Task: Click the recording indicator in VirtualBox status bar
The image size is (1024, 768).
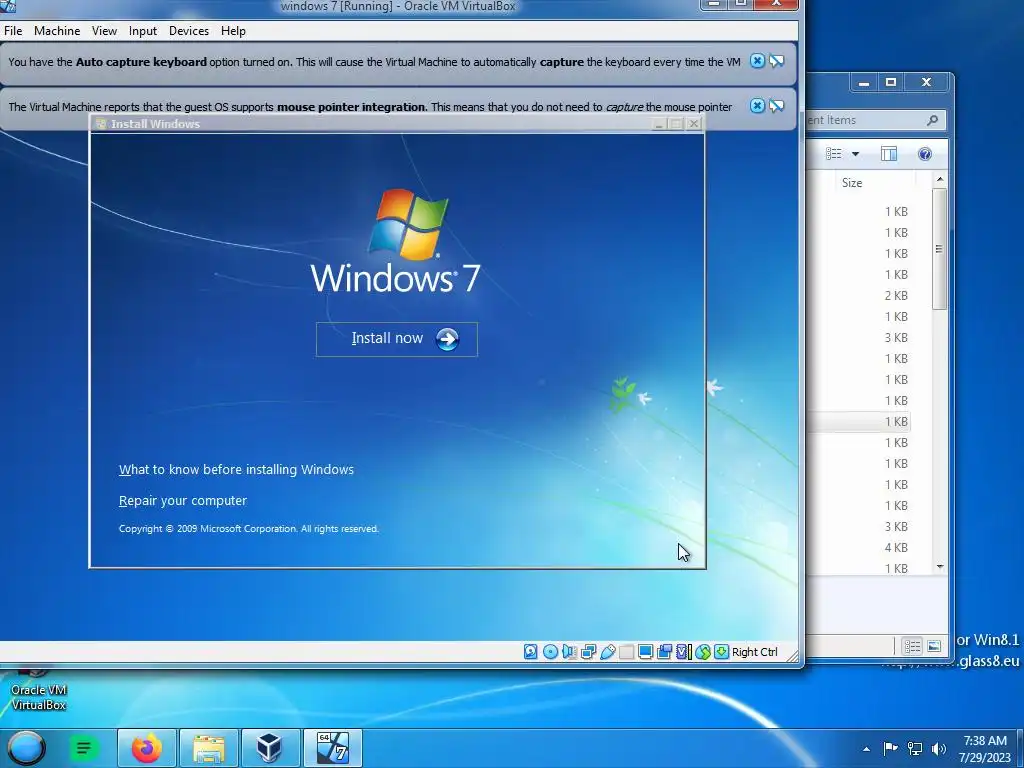Action: [x=664, y=652]
